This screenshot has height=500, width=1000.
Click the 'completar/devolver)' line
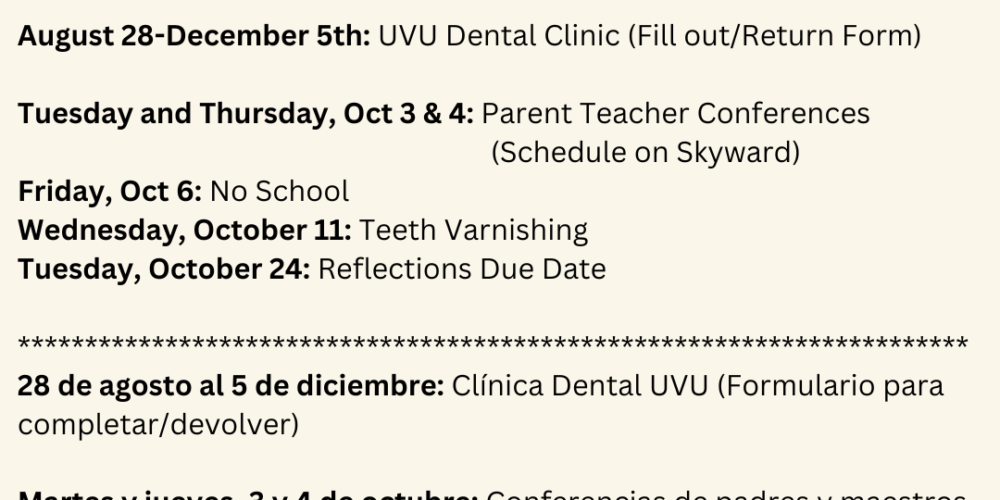pos(158,425)
